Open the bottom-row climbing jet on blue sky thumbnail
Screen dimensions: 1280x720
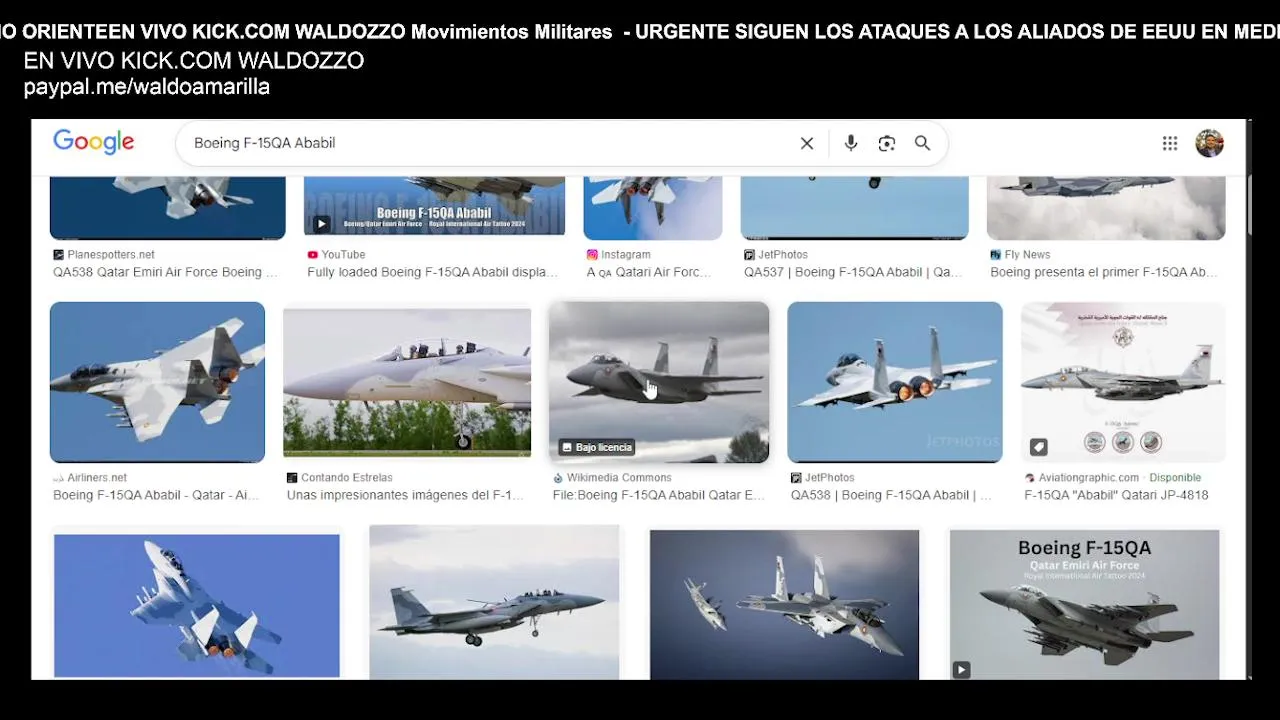(x=197, y=606)
